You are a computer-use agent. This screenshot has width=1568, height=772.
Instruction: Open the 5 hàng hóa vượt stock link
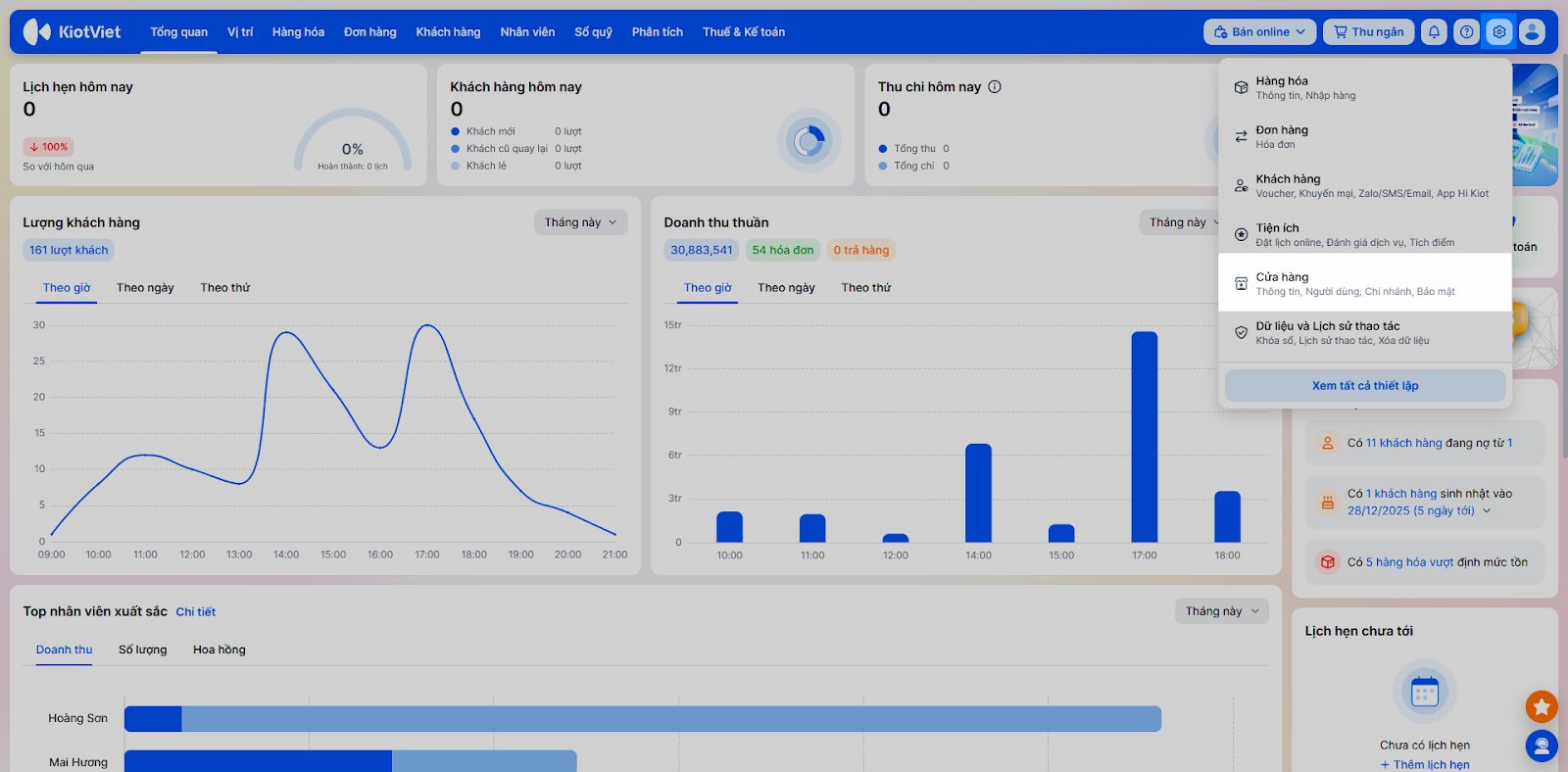pyautogui.click(x=1410, y=562)
